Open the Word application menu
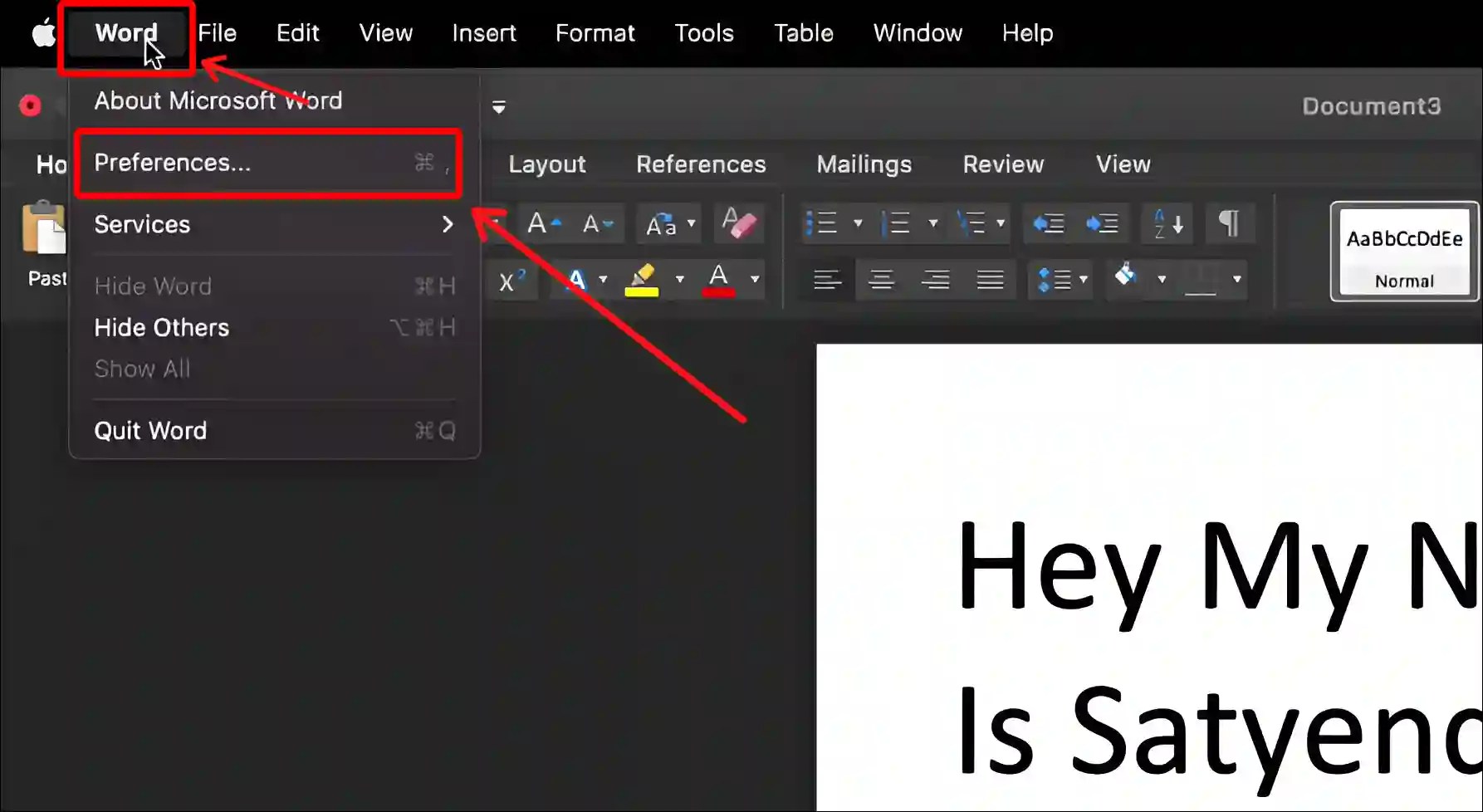Image resolution: width=1483 pixels, height=812 pixels. click(126, 33)
